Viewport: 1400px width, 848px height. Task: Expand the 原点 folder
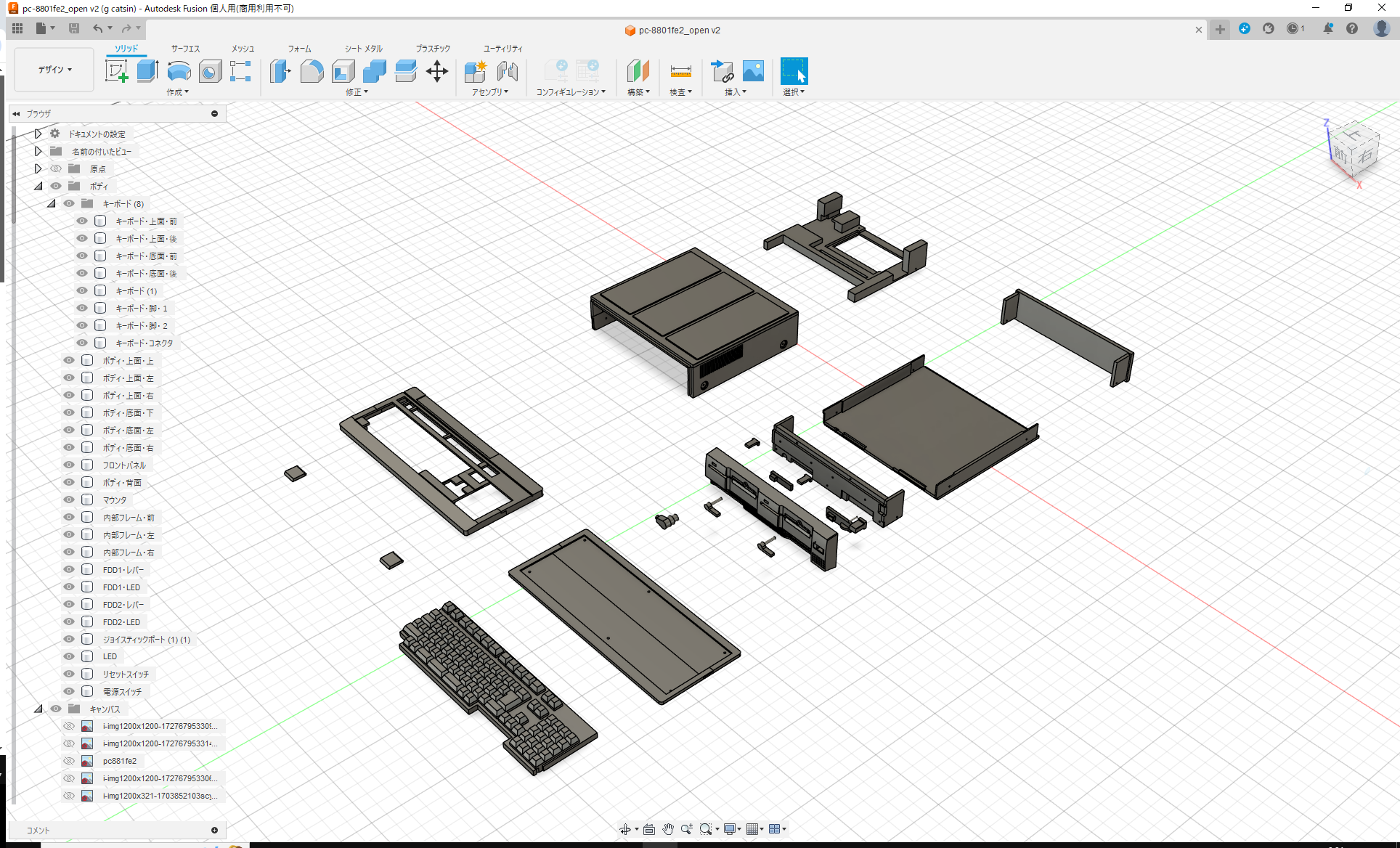point(38,168)
